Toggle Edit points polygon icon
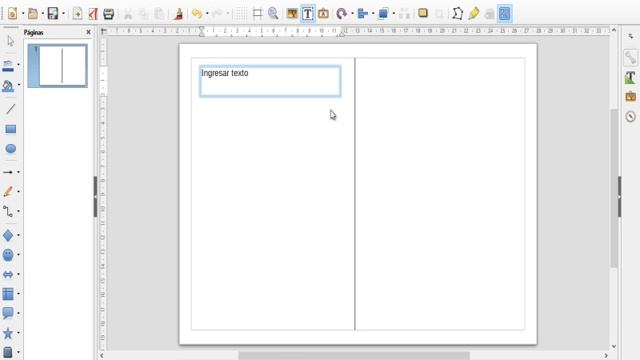This screenshot has height=360, width=640. click(458, 13)
